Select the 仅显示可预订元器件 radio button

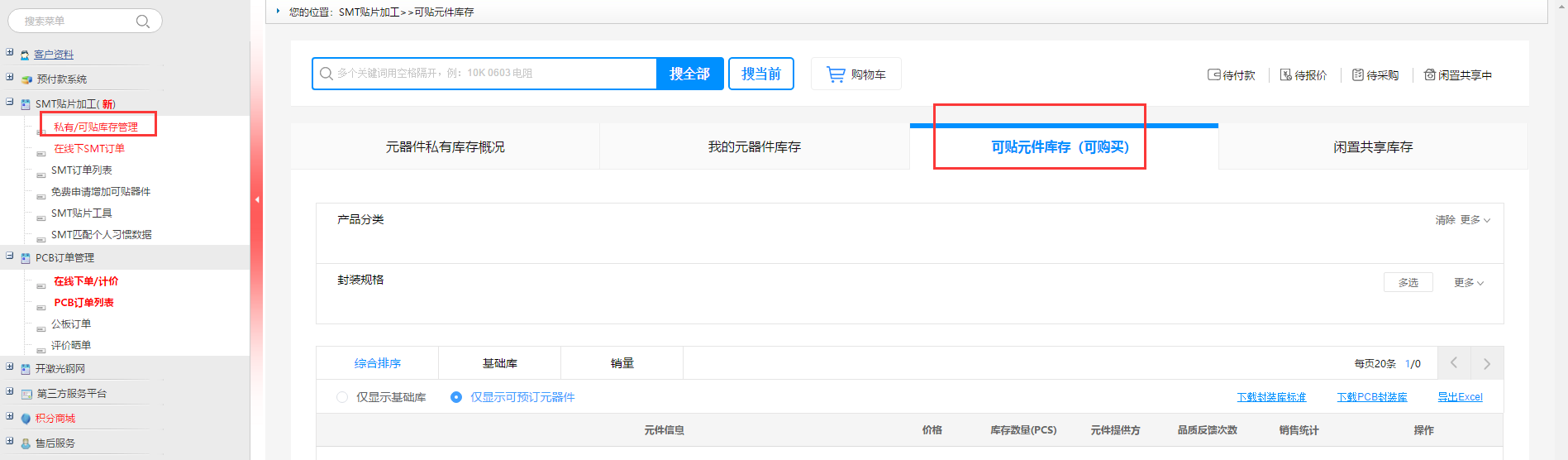(x=456, y=397)
